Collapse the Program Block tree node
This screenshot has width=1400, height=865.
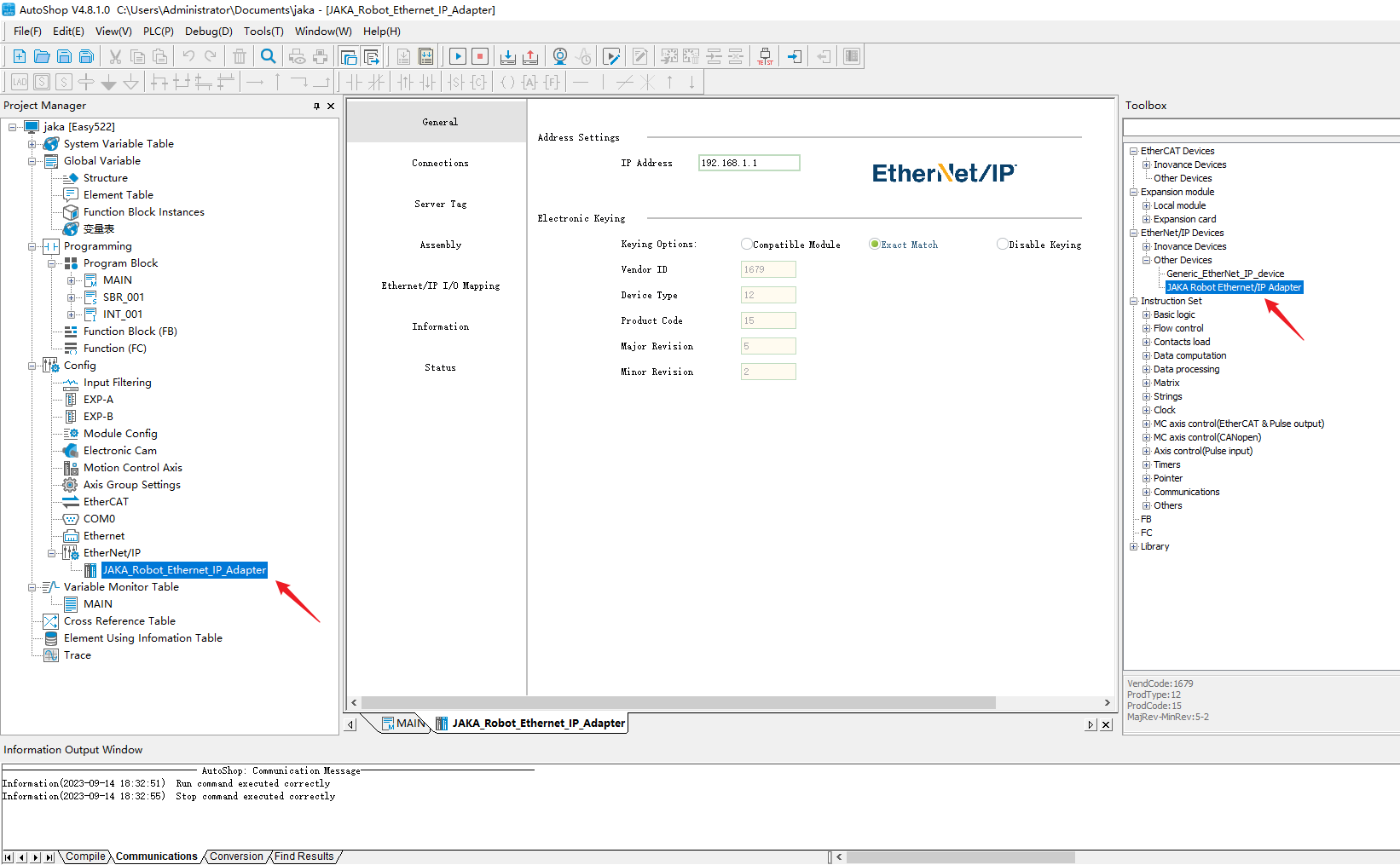point(52,263)
